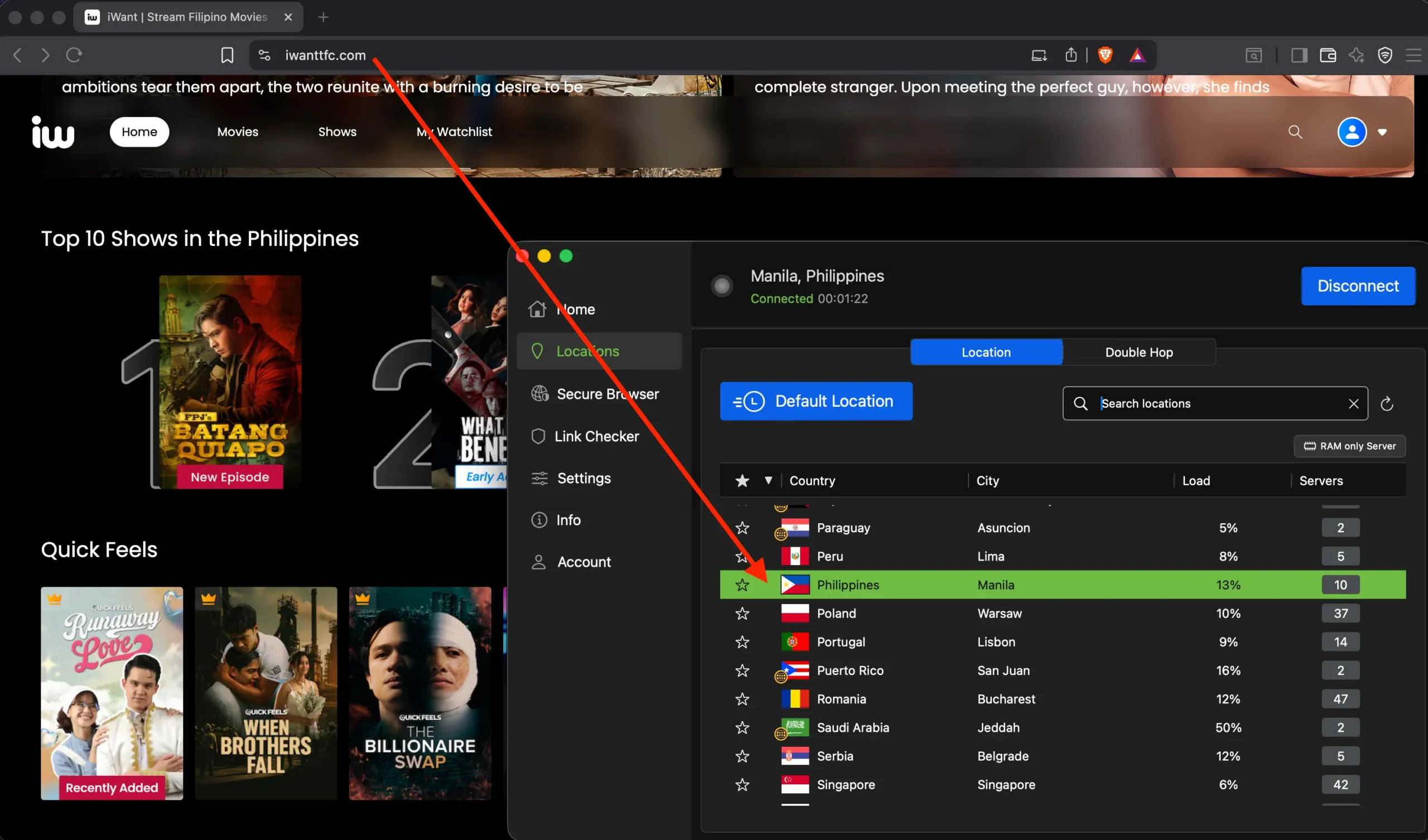Open the Info section of the VPN app

(x=568, y=520)
